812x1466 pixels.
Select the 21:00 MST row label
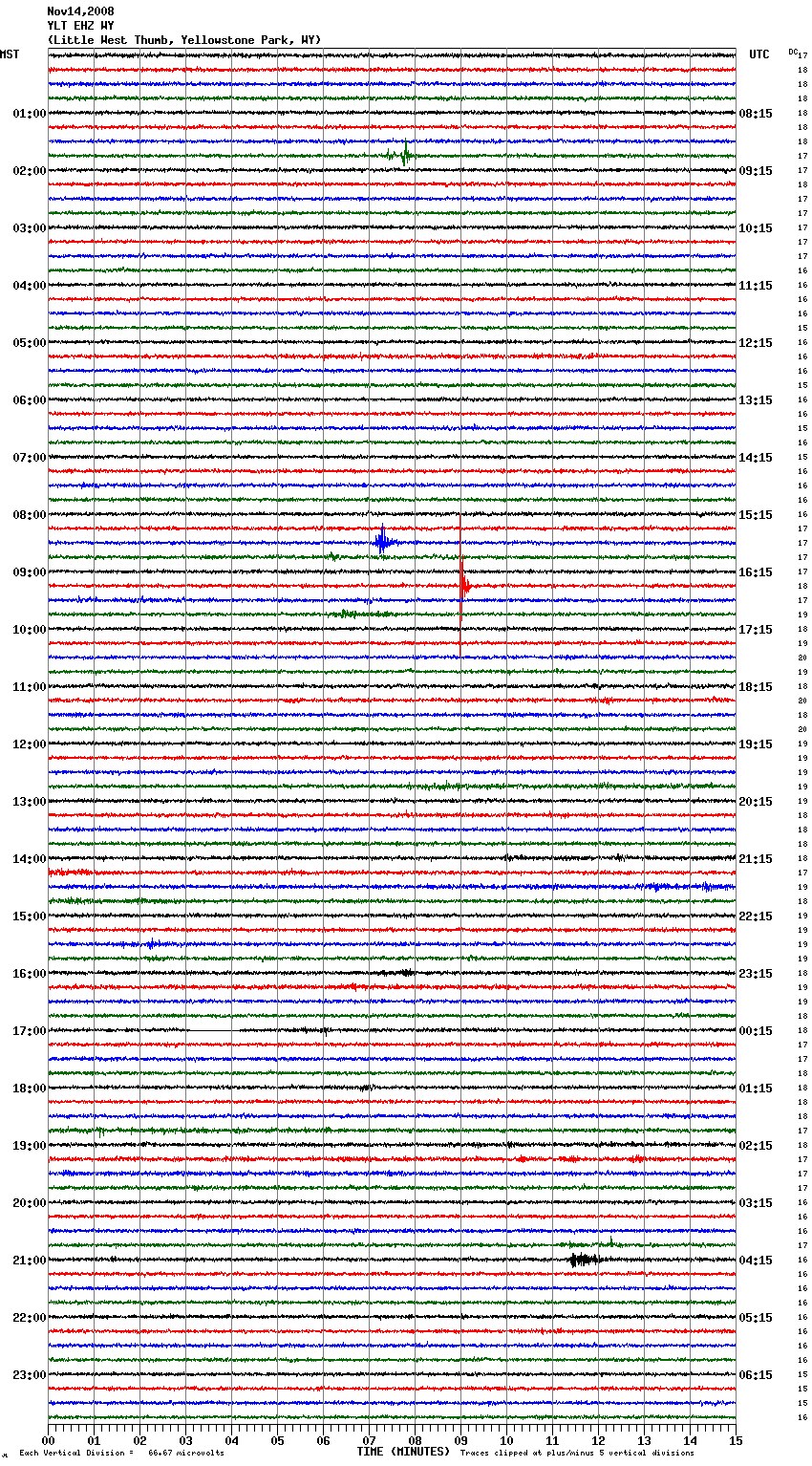tap(30, 1261)
